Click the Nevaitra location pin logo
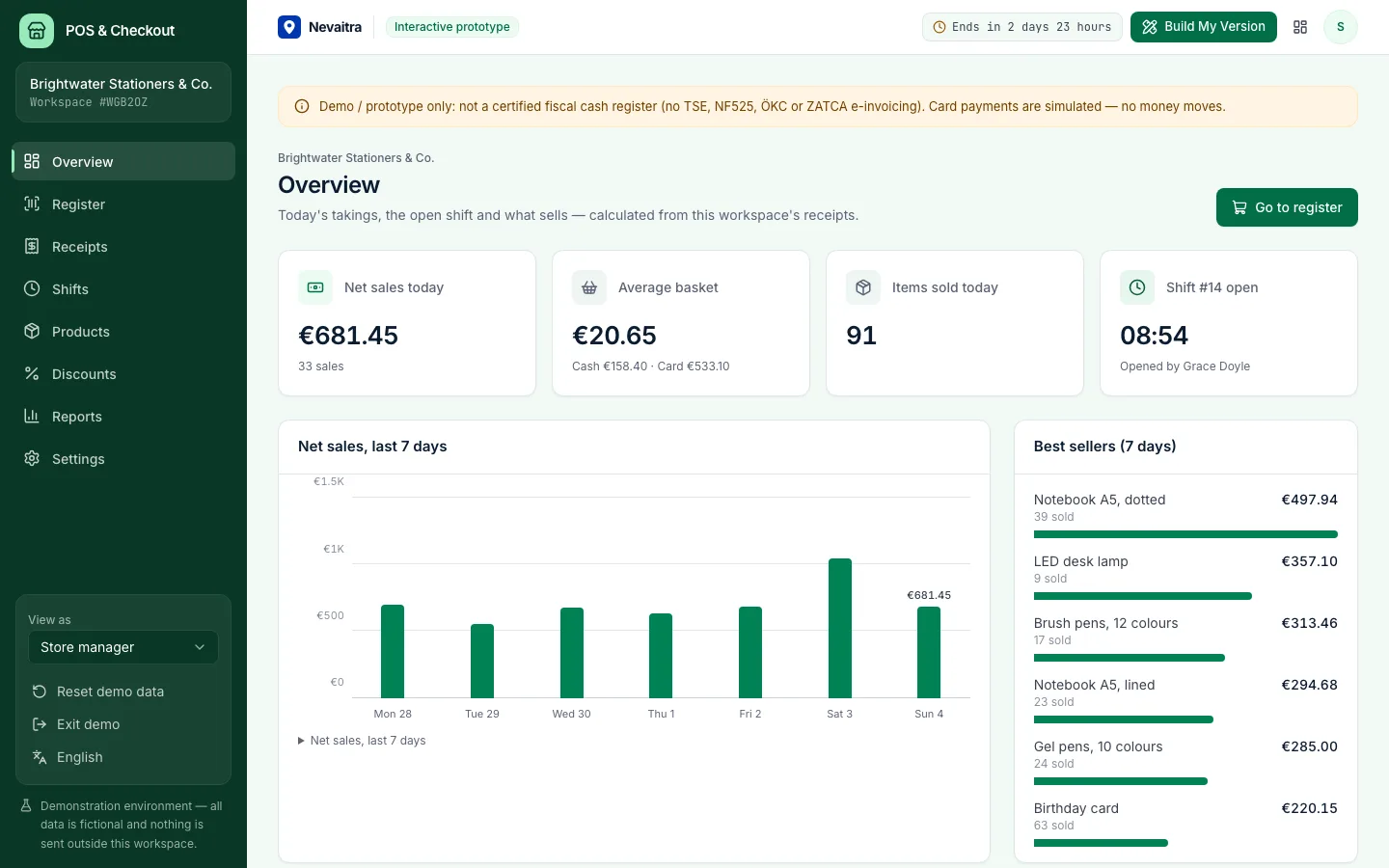Image resolution: width=1389 pixels, height=868 pixels. coord(289,27)
